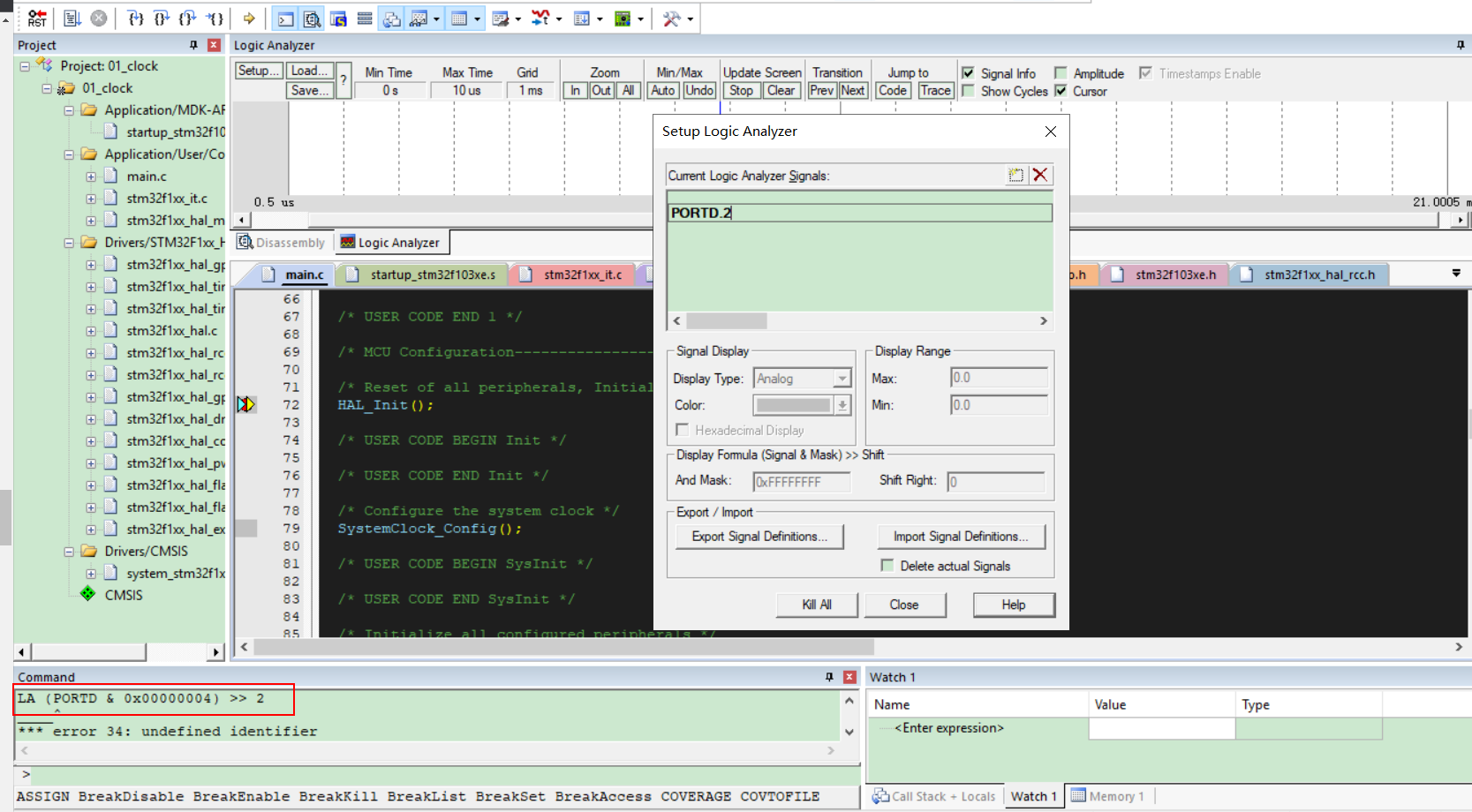This screenshot has width=1472, height=812.
Task: Click the Registers Window toolbar icon
Action: [x=364, y=18]
